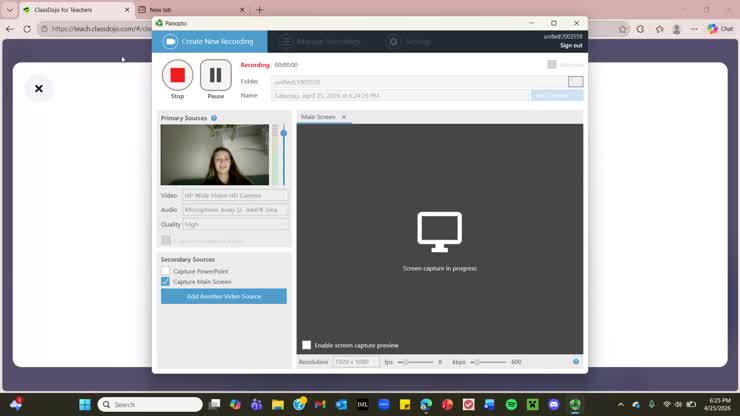Open Spotify from the taskbar
The image size is (740, 416).
(x=511, y=405)
